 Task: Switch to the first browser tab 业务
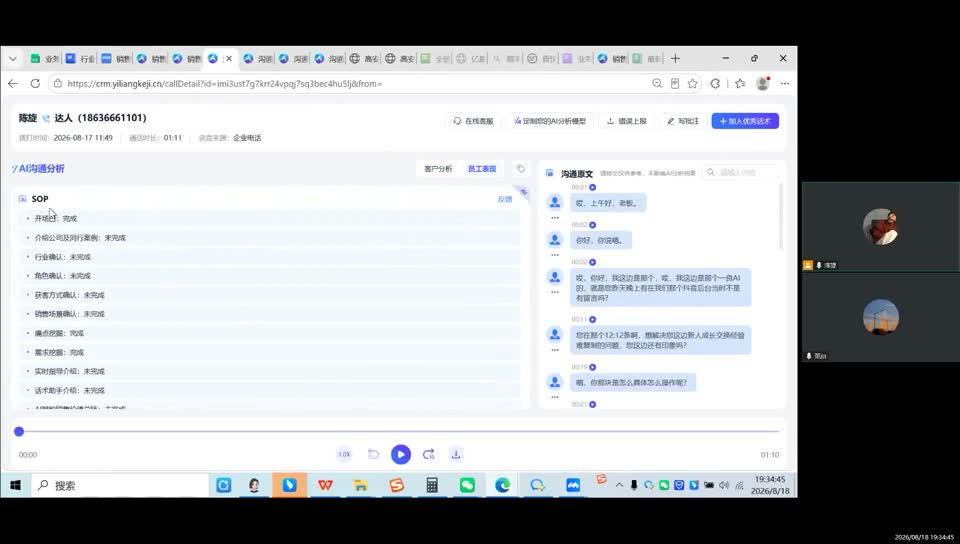[x=44, y=59]
